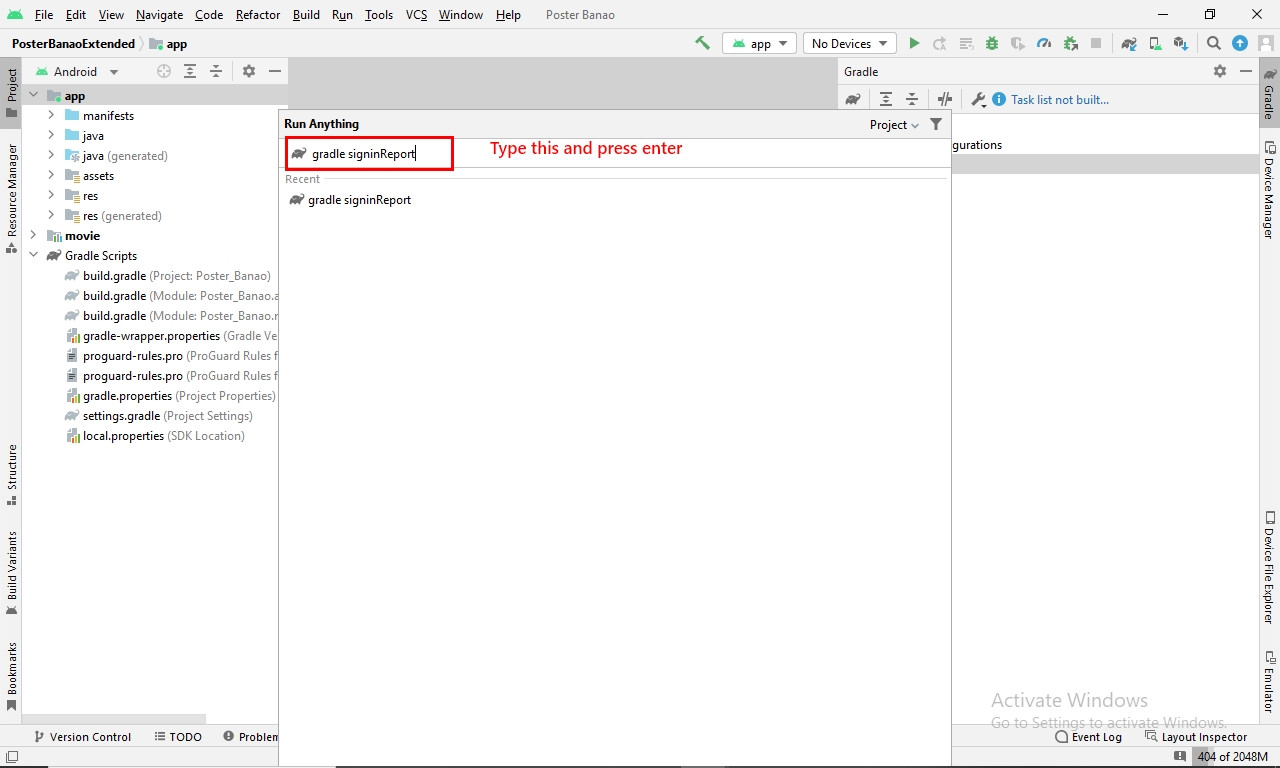The height and width of the screenshot is (768, 1280).
Task: Click the Search Everywhere magnifier icon
Action: [1213, 44]
